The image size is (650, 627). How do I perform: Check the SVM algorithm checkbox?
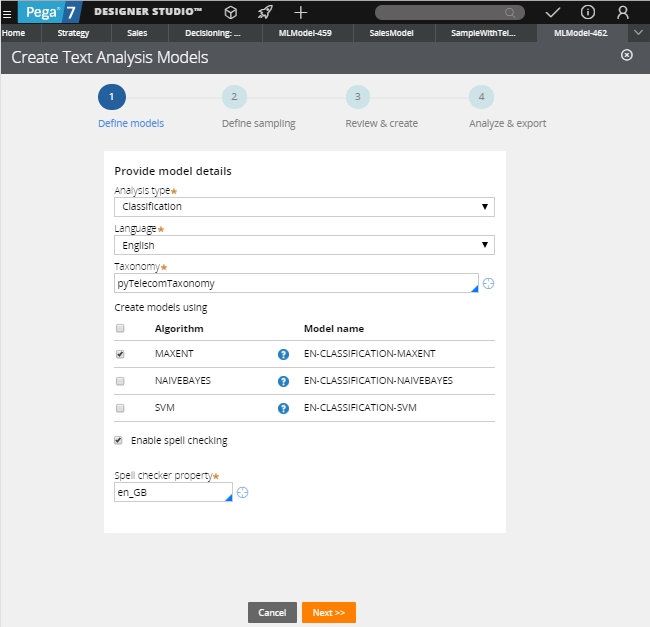(120, 408)
